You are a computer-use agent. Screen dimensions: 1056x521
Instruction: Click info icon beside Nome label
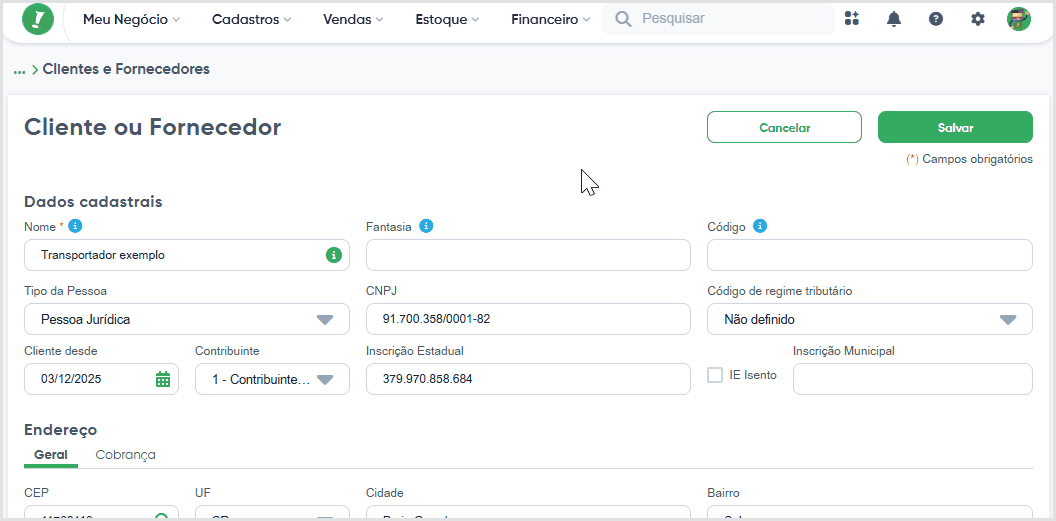(75, 226)
